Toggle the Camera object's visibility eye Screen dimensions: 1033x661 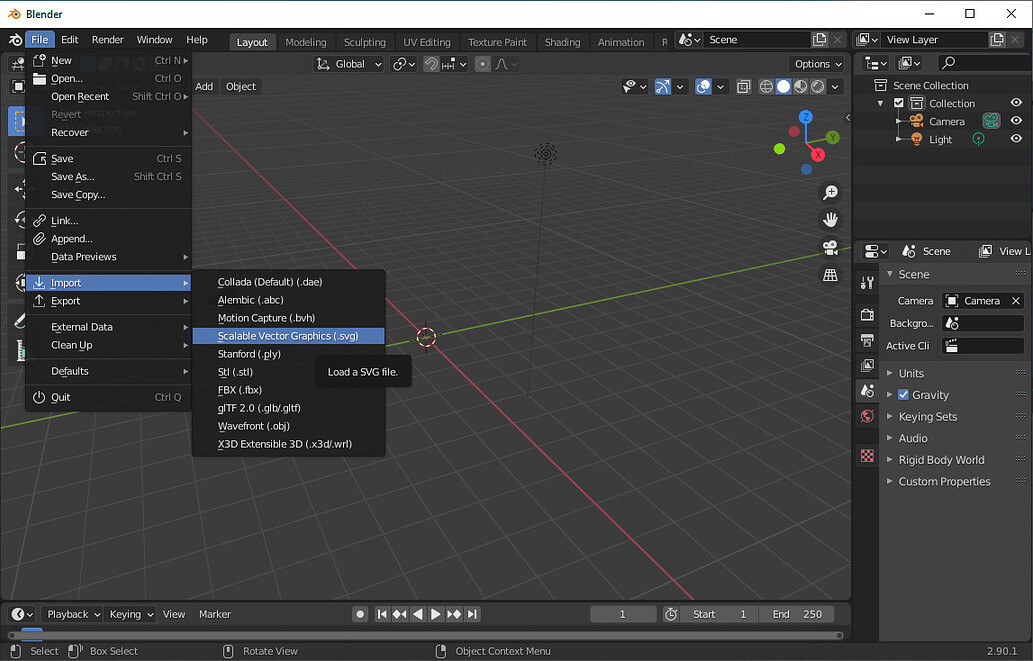tap(1015, 121)
